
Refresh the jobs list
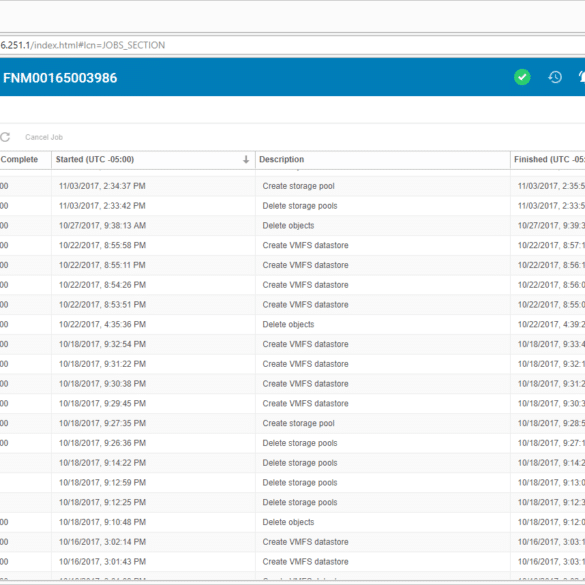pyautogui.click(x=5, y=137)
